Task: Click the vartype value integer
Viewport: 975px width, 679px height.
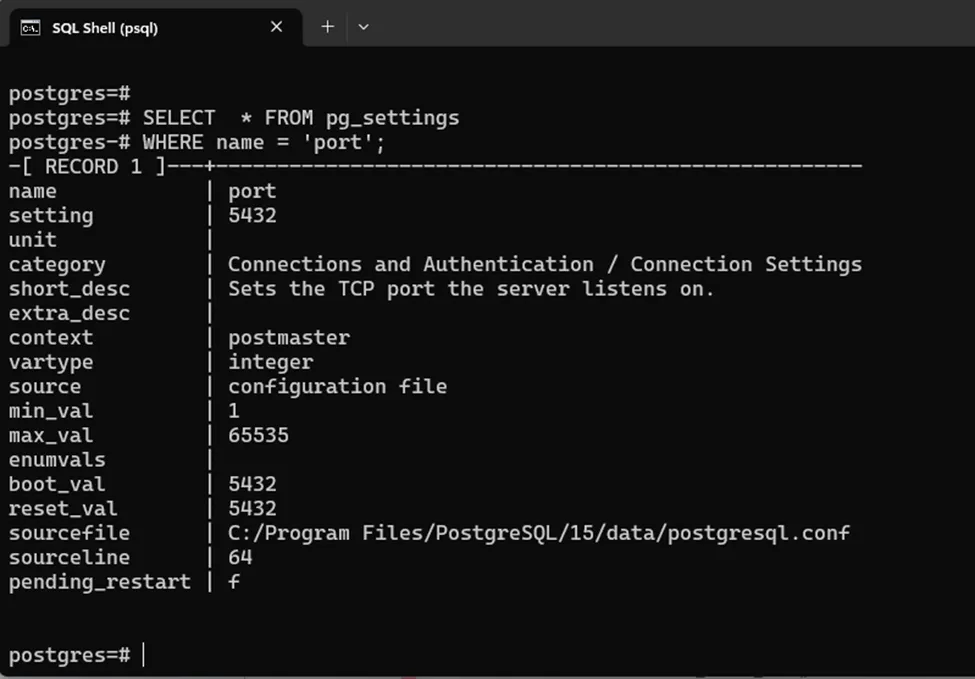Action: [x=270, y=362]
